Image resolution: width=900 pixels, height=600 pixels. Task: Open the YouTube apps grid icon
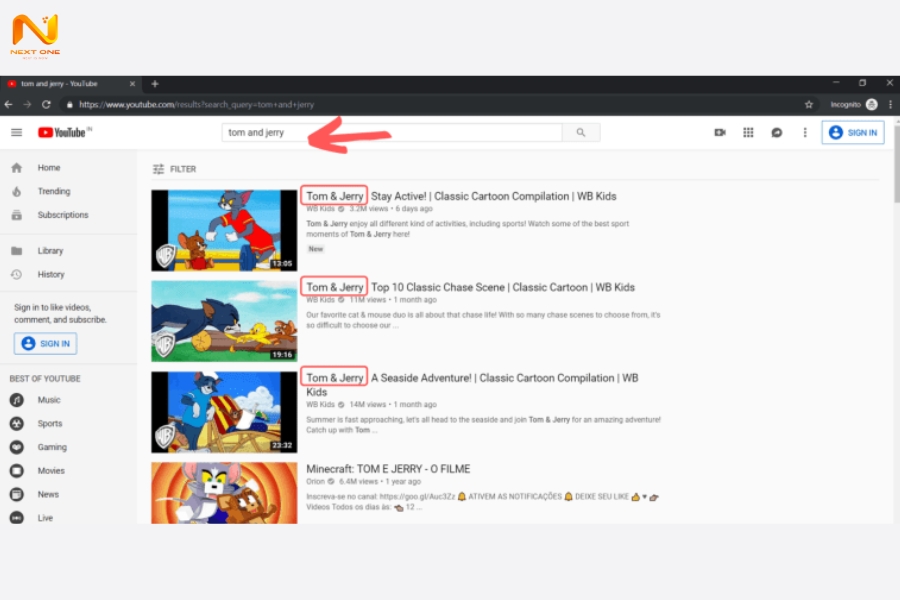[x=748, y=133]
